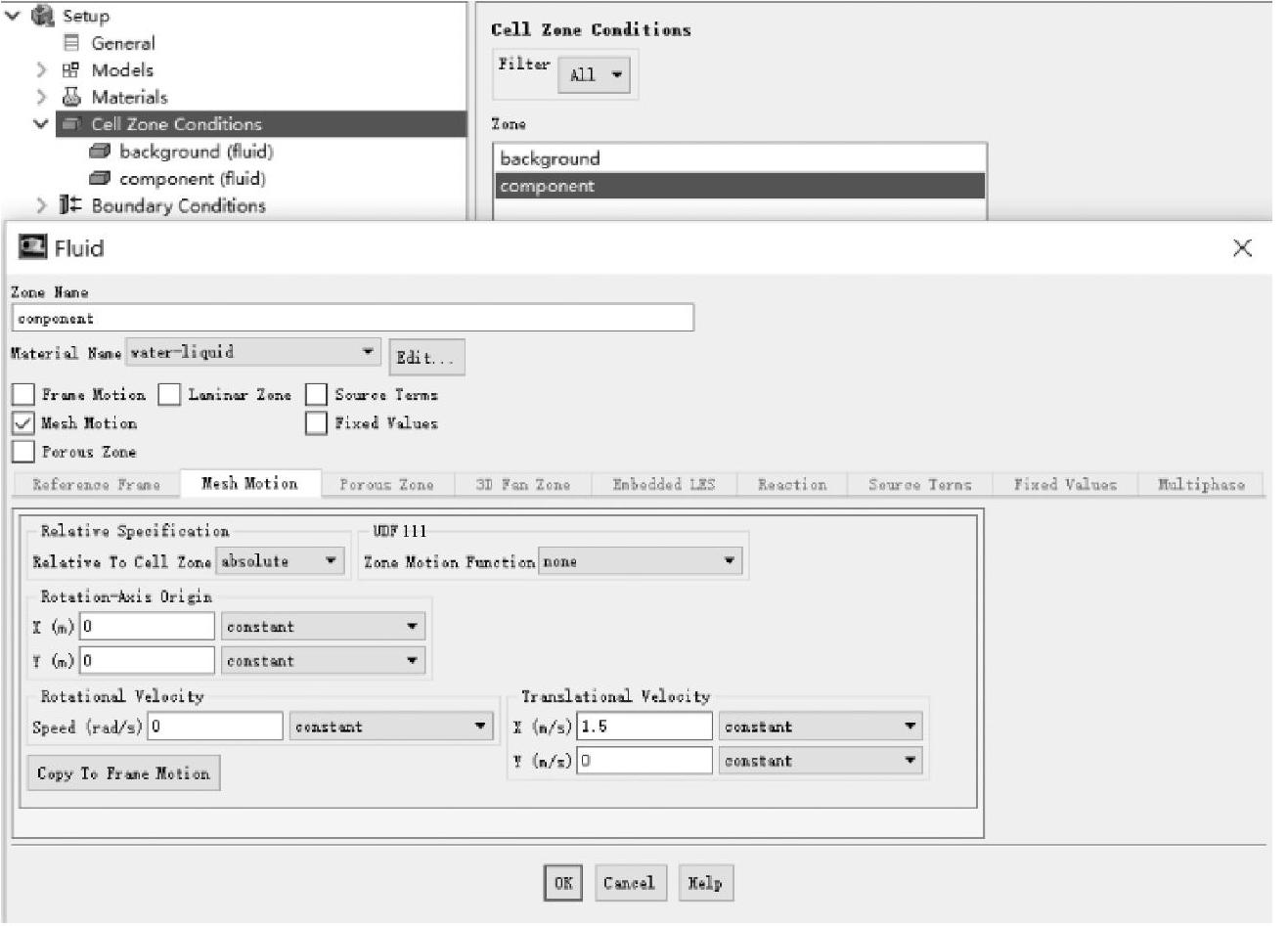Open the Relative To Cell Zone dropdown
This screenshot has height=926, width=1288.
280,561
